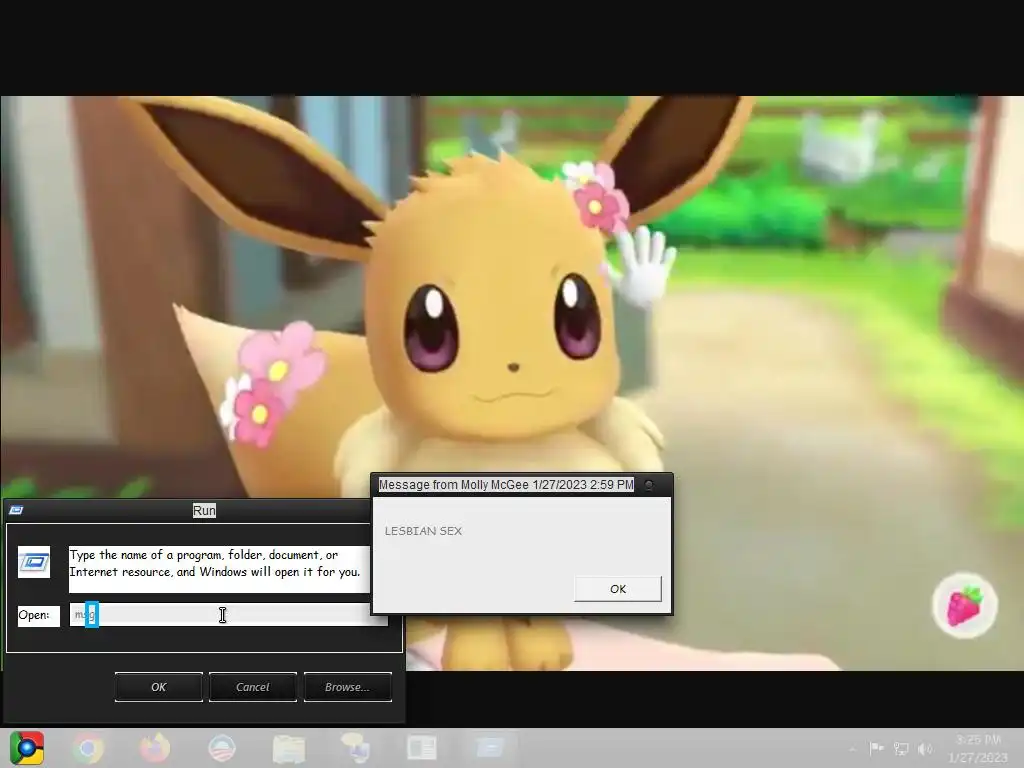
Task: Click the Run dialog title bar icon
Action: click(x=16, y=510)
